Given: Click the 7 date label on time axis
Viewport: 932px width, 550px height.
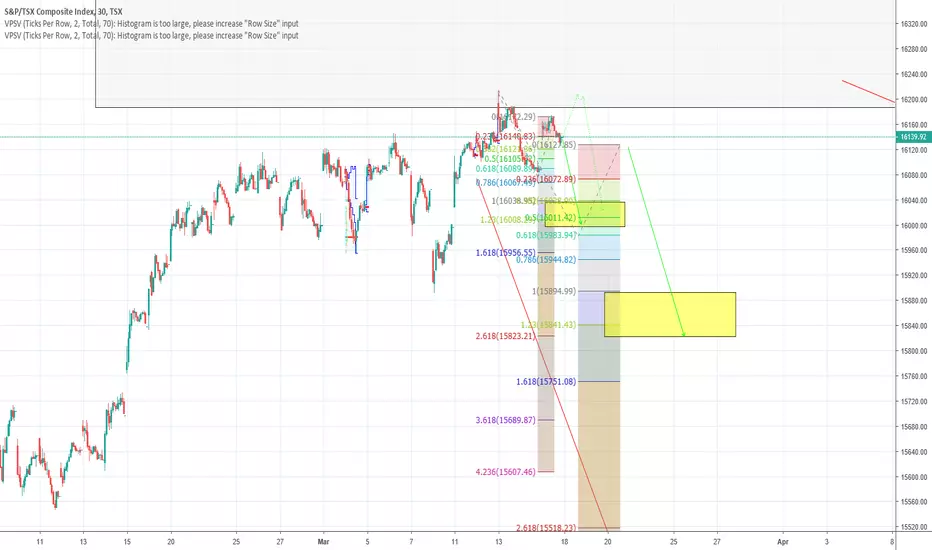Looking at the screenshot, I should click(411, 542).
